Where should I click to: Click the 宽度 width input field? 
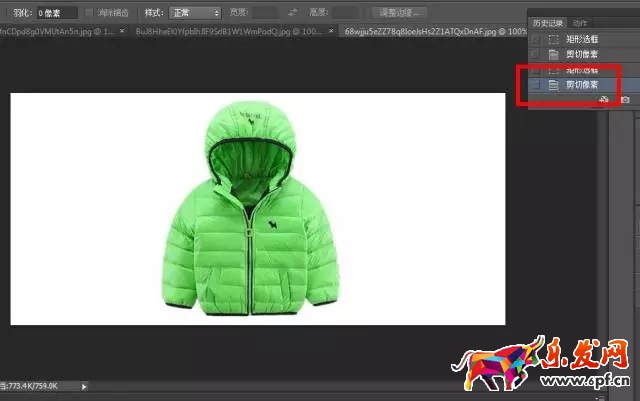click(x=265, y=13)
